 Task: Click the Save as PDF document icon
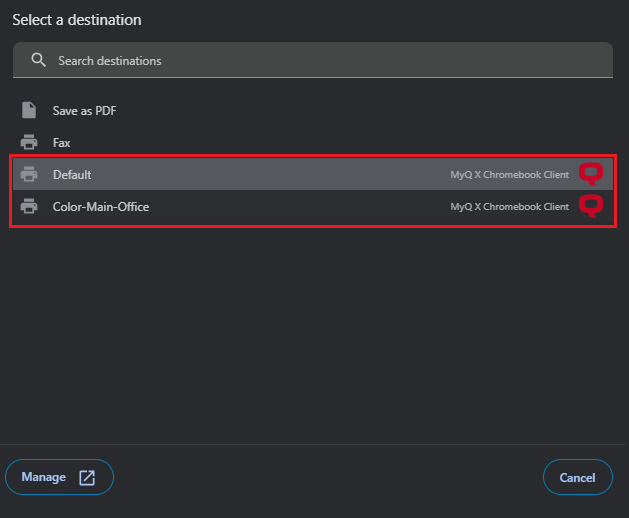(x=29, y=110)
